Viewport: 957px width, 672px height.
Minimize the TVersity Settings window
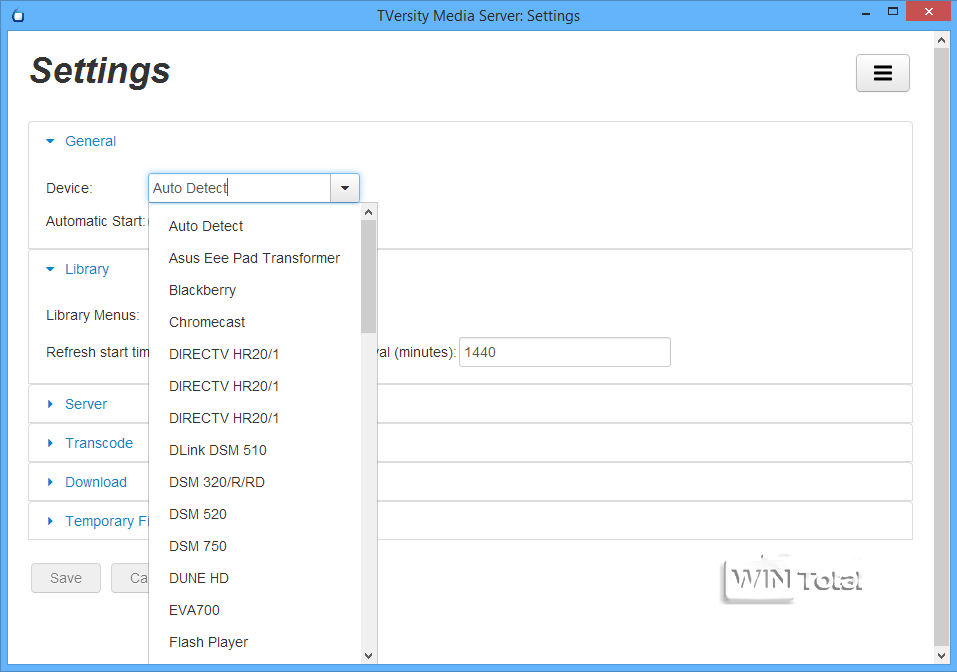865,13
